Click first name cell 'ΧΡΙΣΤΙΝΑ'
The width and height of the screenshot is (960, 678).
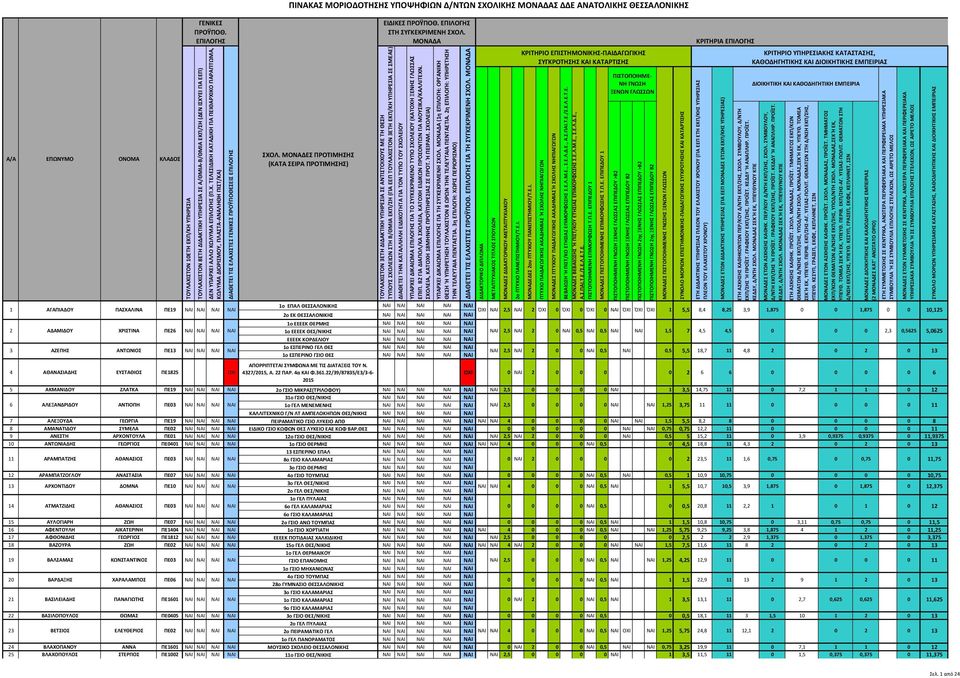[x=129, y=331]
